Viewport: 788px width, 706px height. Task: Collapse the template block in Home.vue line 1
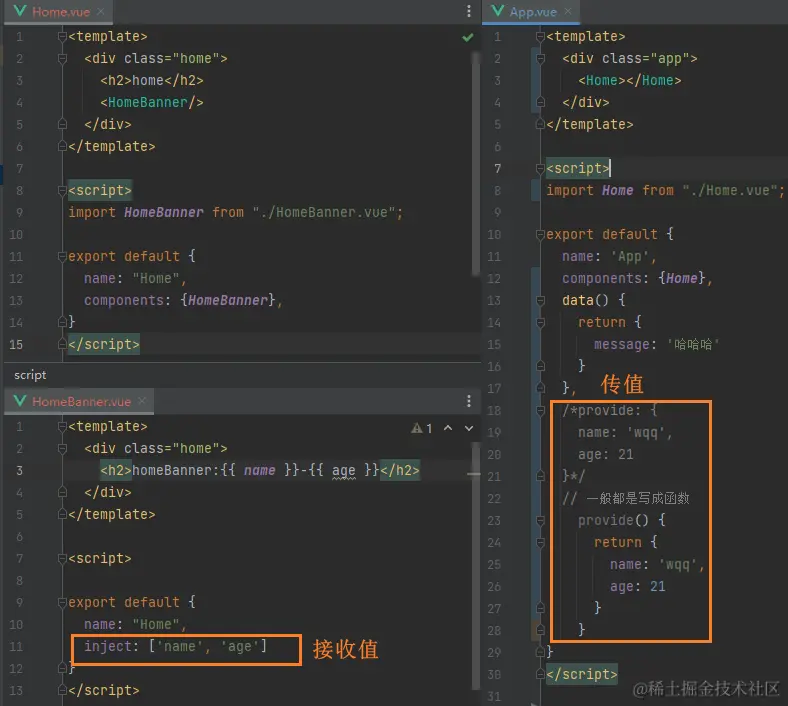62,37
